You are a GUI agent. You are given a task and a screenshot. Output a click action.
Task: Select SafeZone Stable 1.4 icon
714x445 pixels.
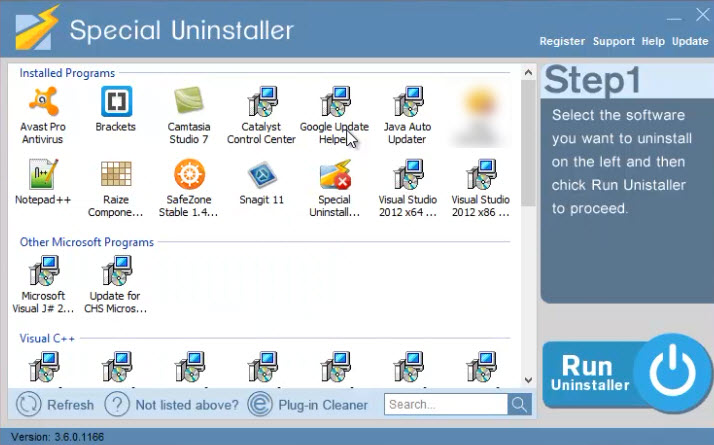189,174
